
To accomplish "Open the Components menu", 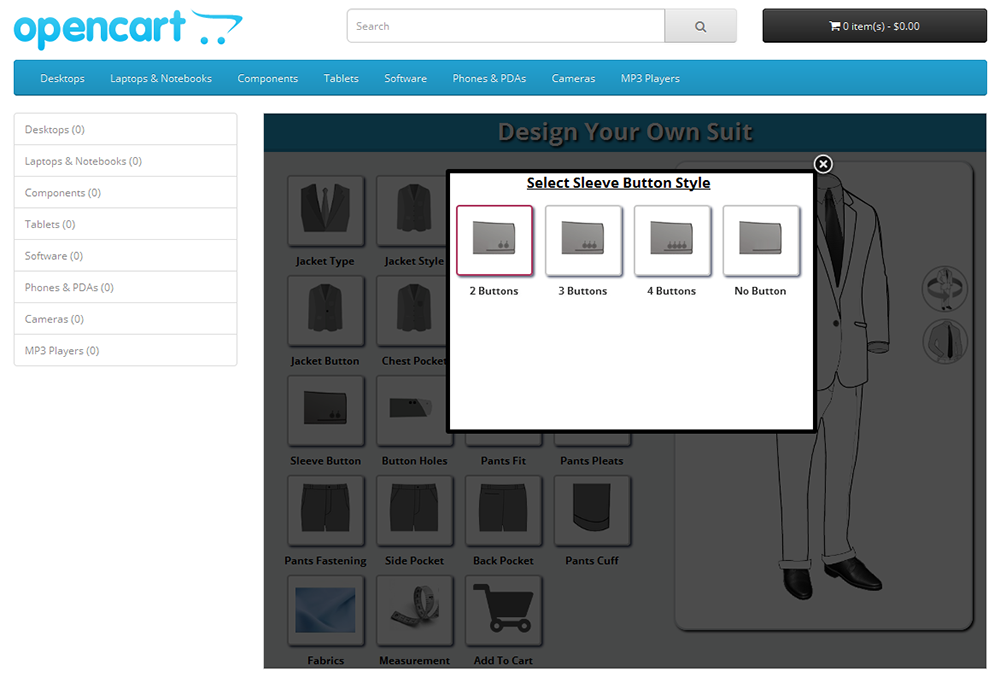I will (x=268, y=78).
